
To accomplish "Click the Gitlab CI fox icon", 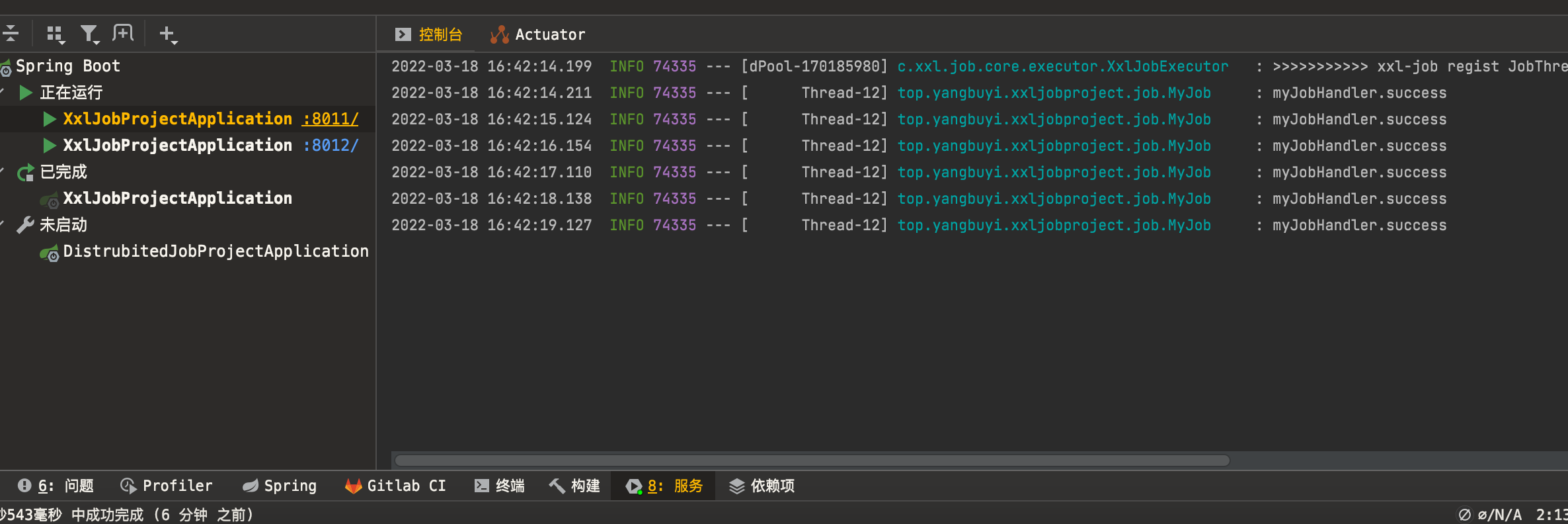I will click(353, 486).
